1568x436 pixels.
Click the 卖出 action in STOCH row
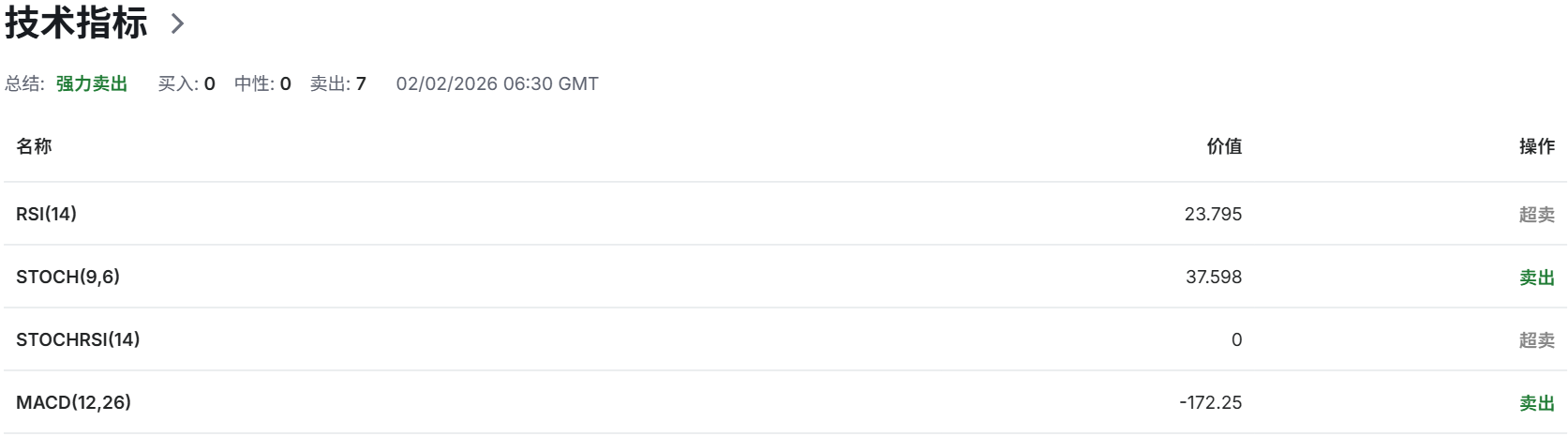click(1536, 278)
